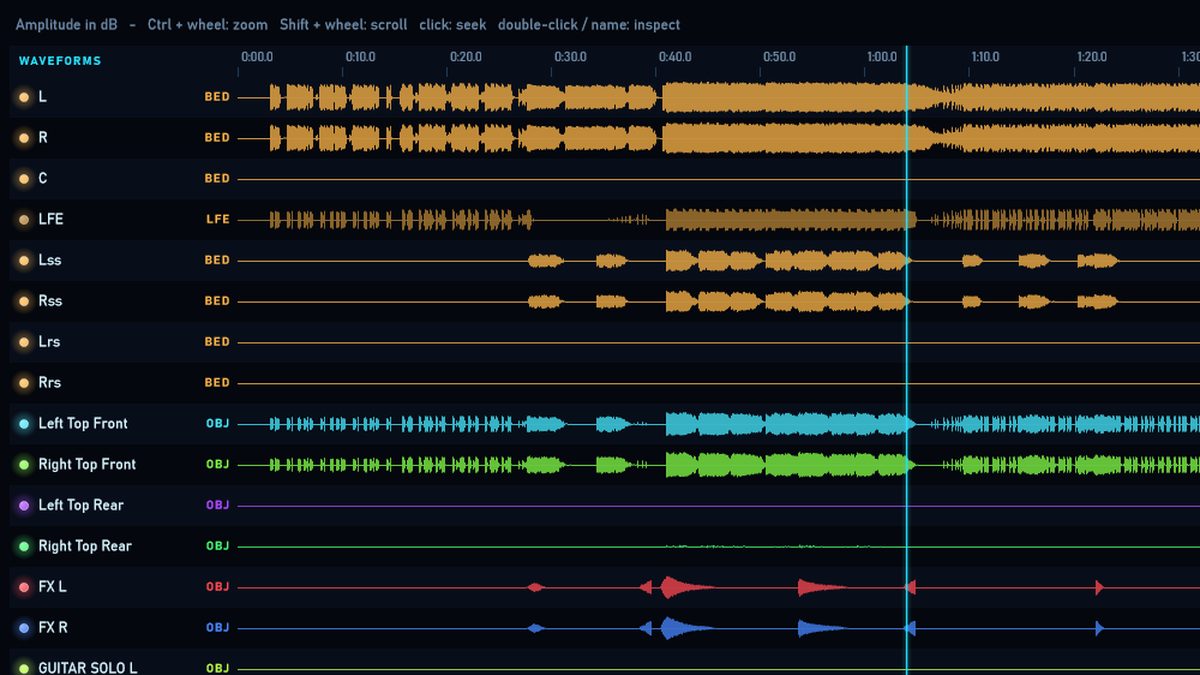Inspect the Left Top Front track name

click(x=83, y=424)
